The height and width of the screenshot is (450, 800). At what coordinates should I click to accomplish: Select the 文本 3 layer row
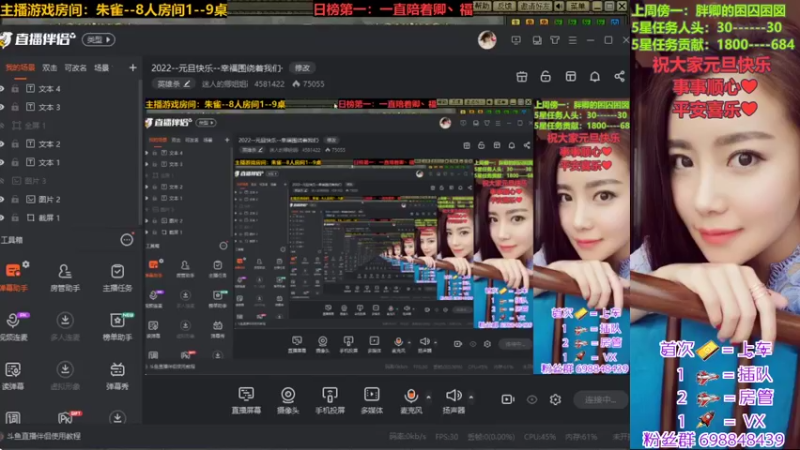click(x=70, y=107)
